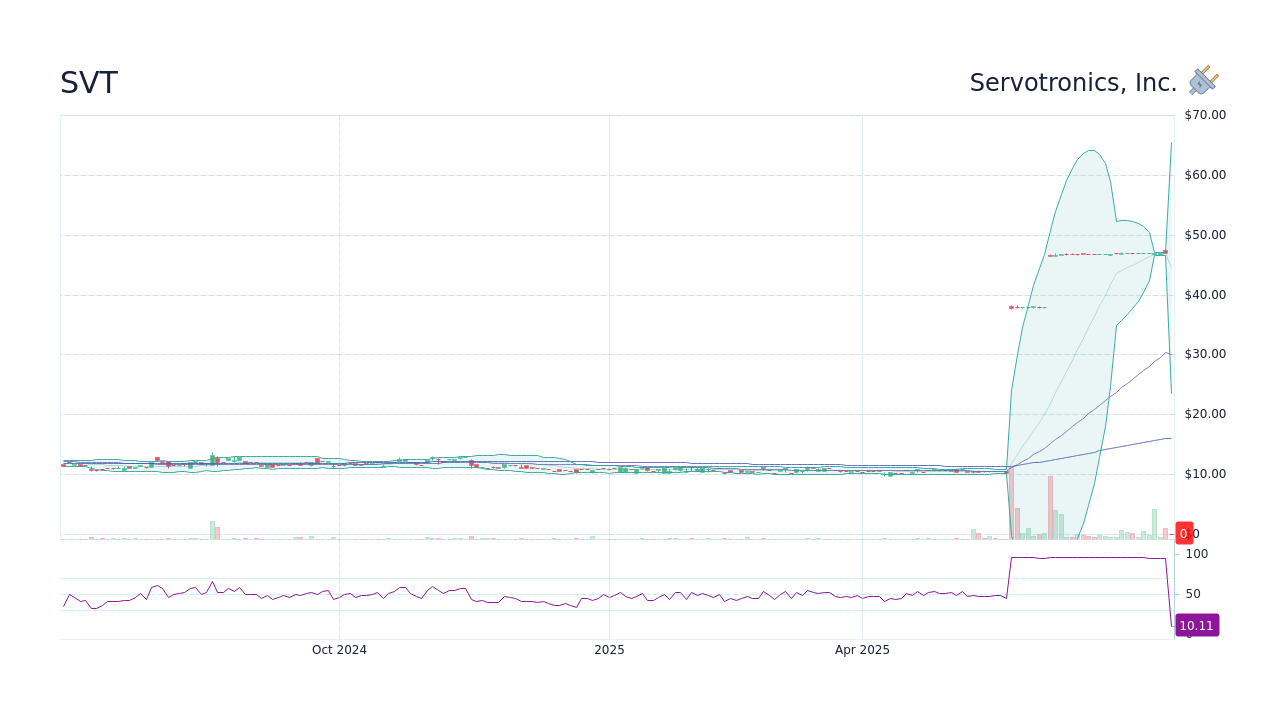Click the red zero volume badge

(1183, 533)
